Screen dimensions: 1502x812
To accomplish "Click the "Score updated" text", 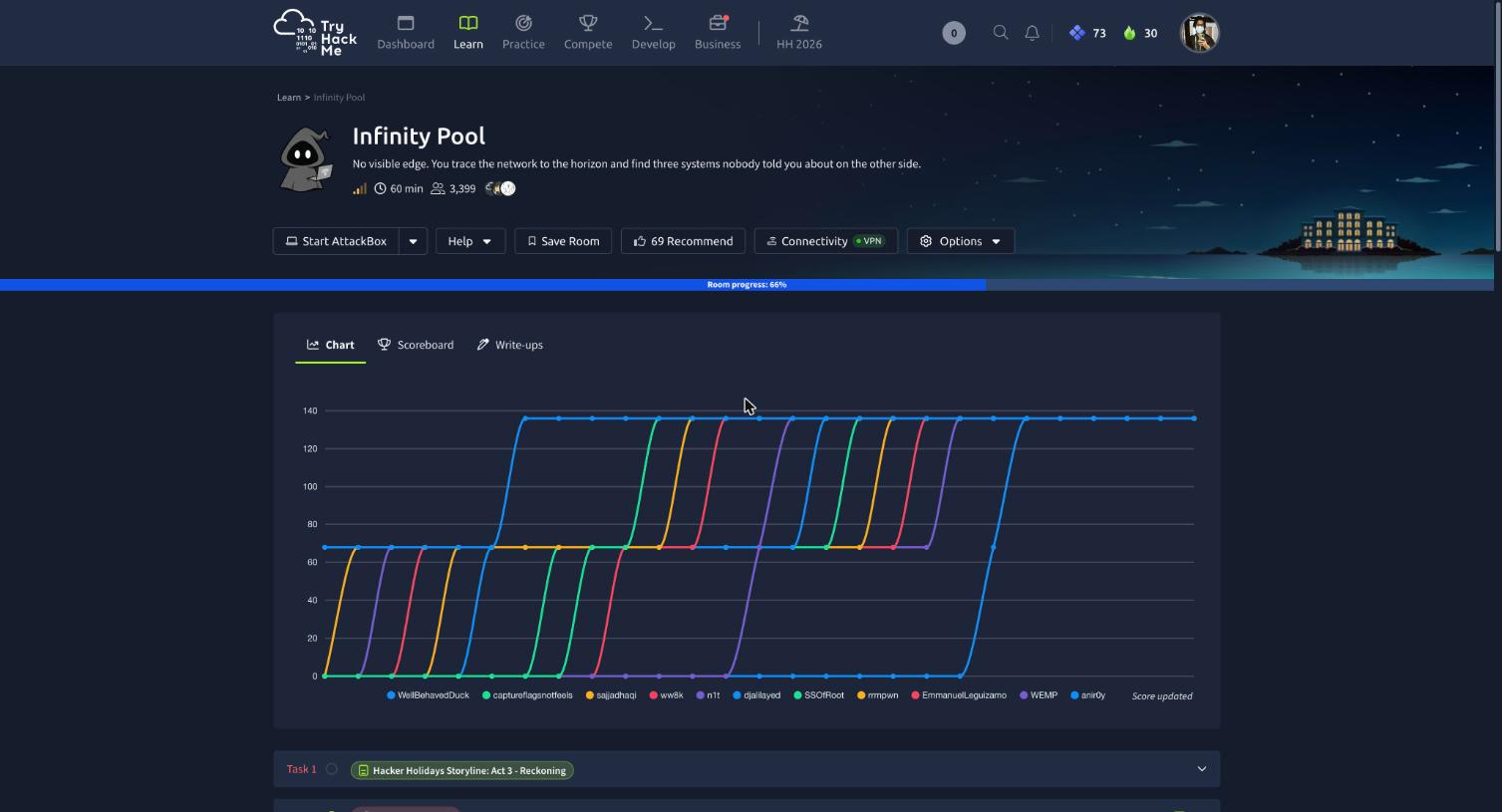I will point(1162,696).
